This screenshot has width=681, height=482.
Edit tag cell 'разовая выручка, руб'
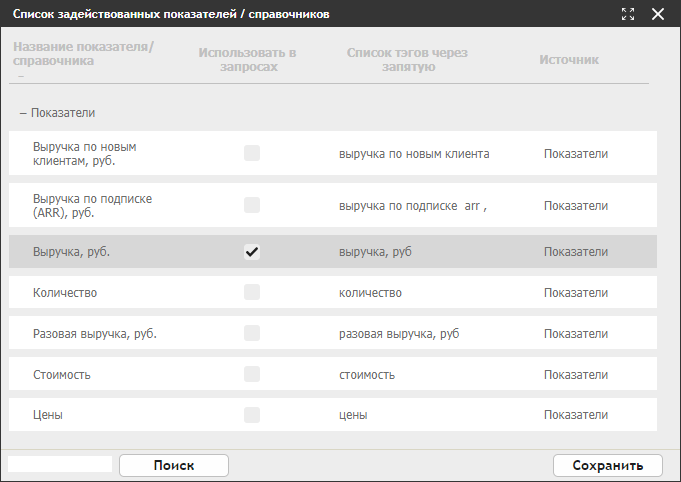click(399, 334)
